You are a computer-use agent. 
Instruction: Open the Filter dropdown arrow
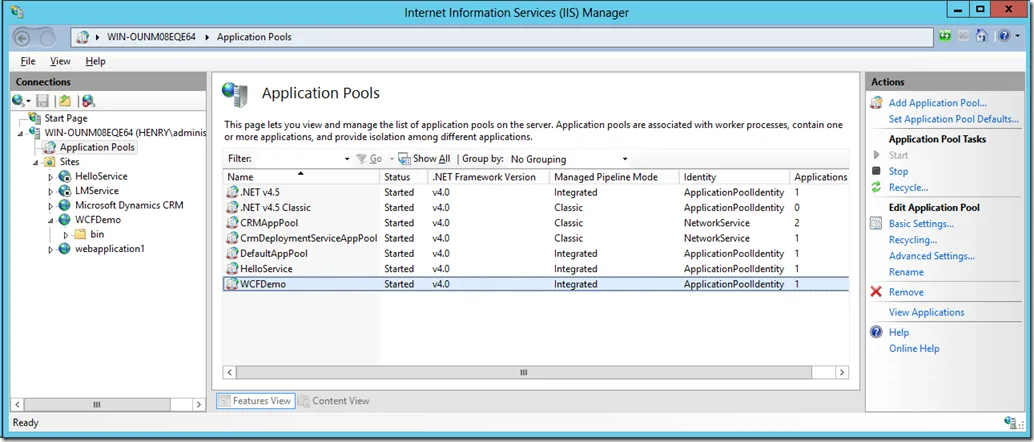pyautogui.click(x=347, y=159)
